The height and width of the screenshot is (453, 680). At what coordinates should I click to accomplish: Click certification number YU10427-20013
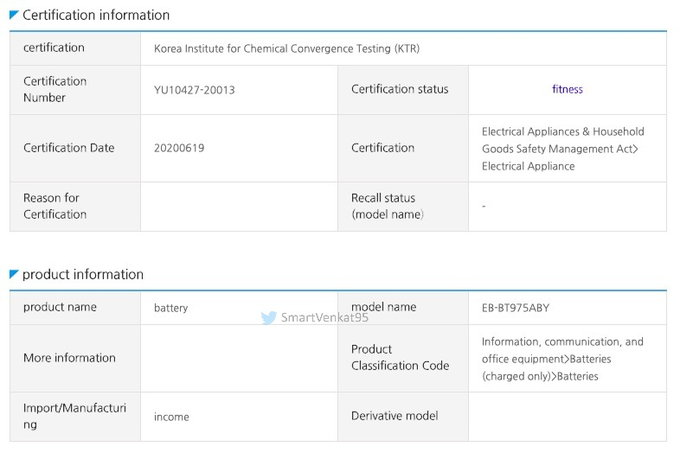tap(195, 90)
